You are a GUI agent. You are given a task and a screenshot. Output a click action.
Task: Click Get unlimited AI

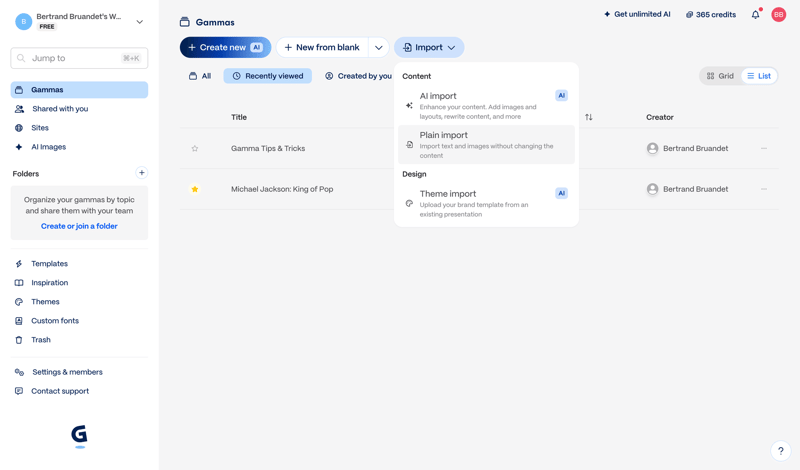[637, 14]
